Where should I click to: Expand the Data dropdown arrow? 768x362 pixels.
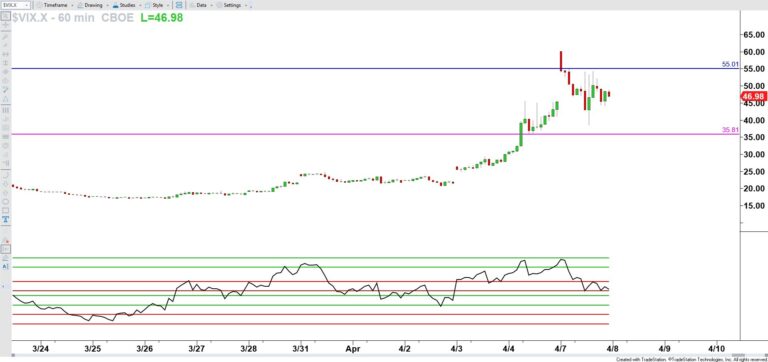pyautogui.click(x=212, y=5)
